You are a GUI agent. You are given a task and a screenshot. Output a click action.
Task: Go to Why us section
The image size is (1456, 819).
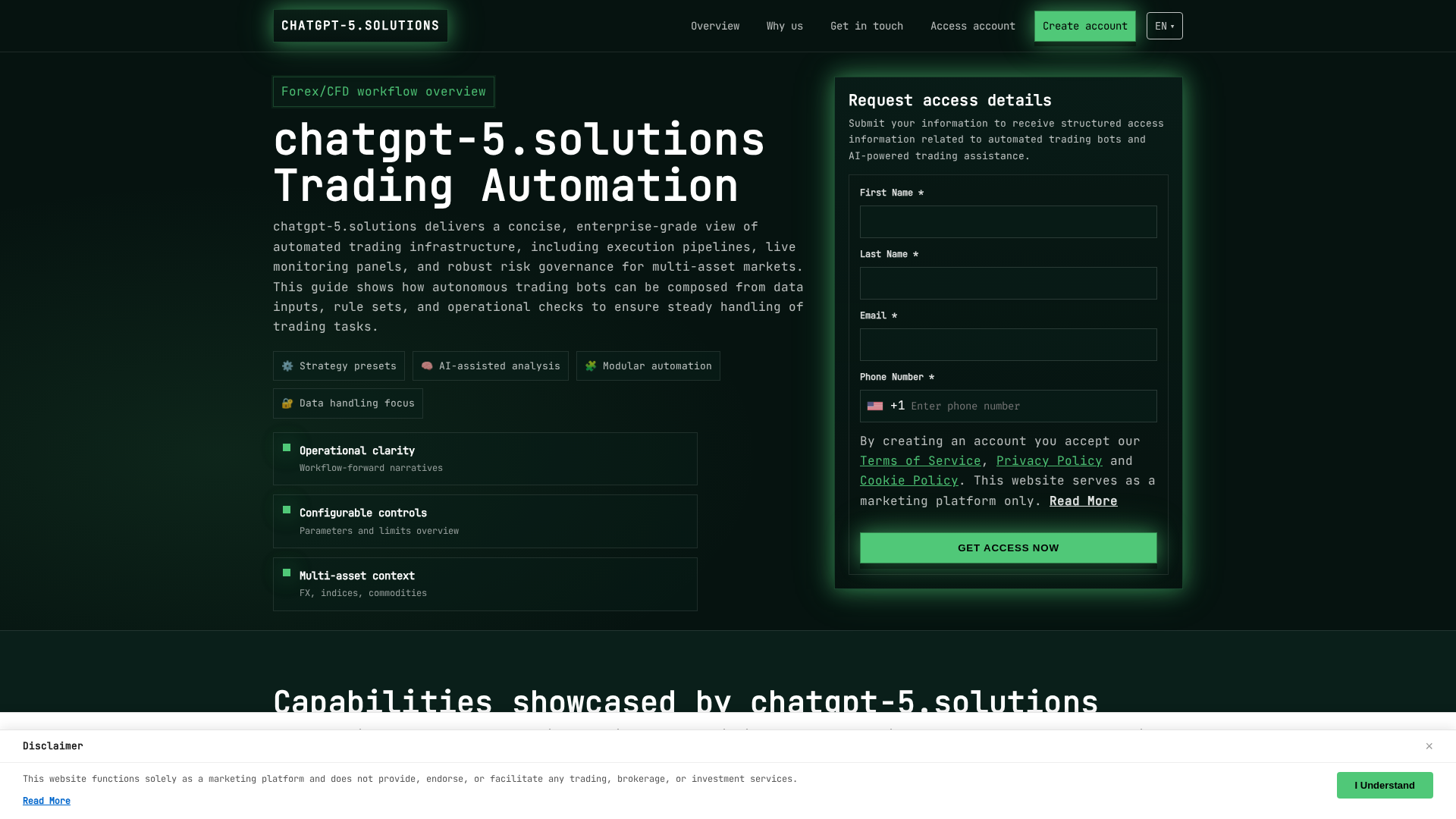click(x=785, y=26)
